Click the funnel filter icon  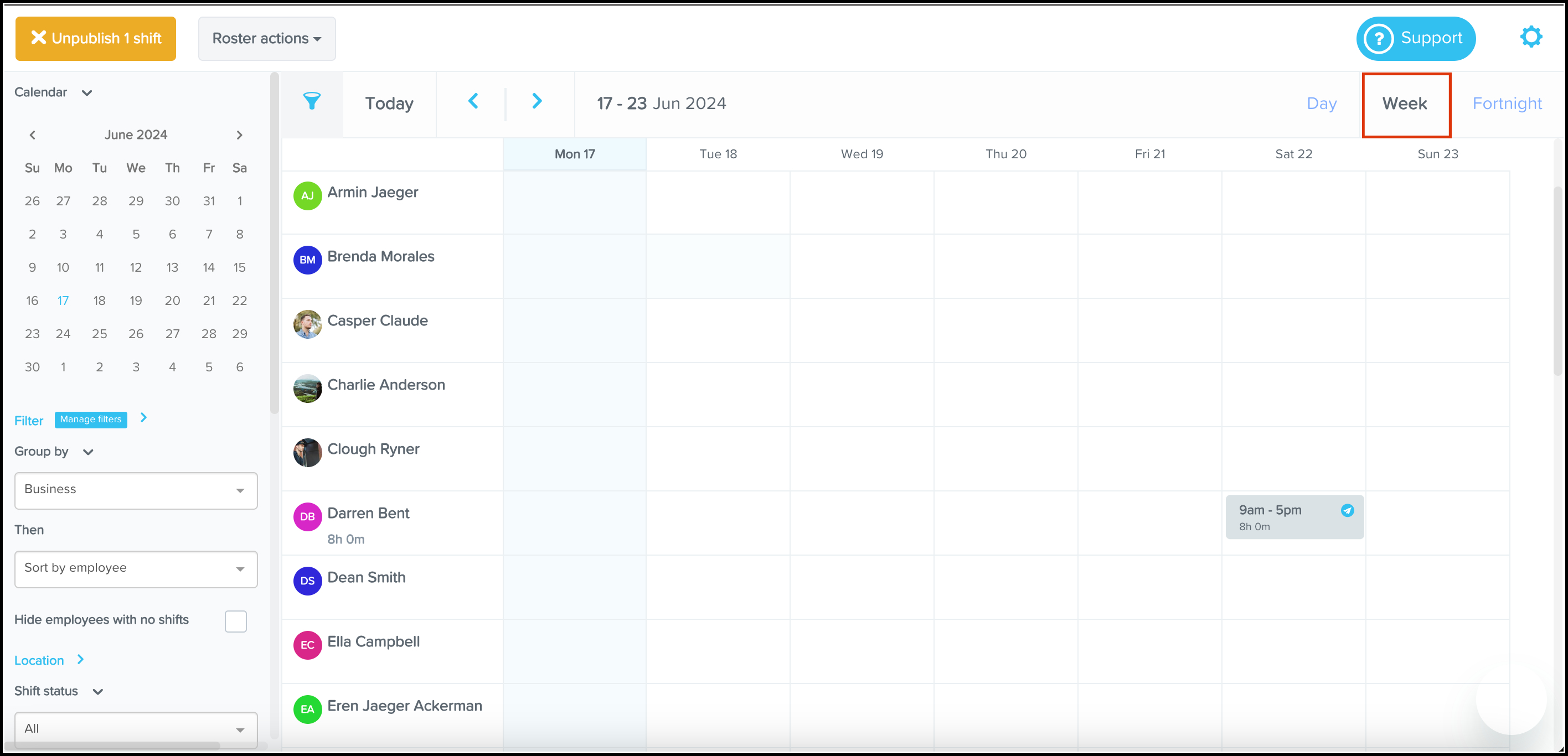click(312, 101)
